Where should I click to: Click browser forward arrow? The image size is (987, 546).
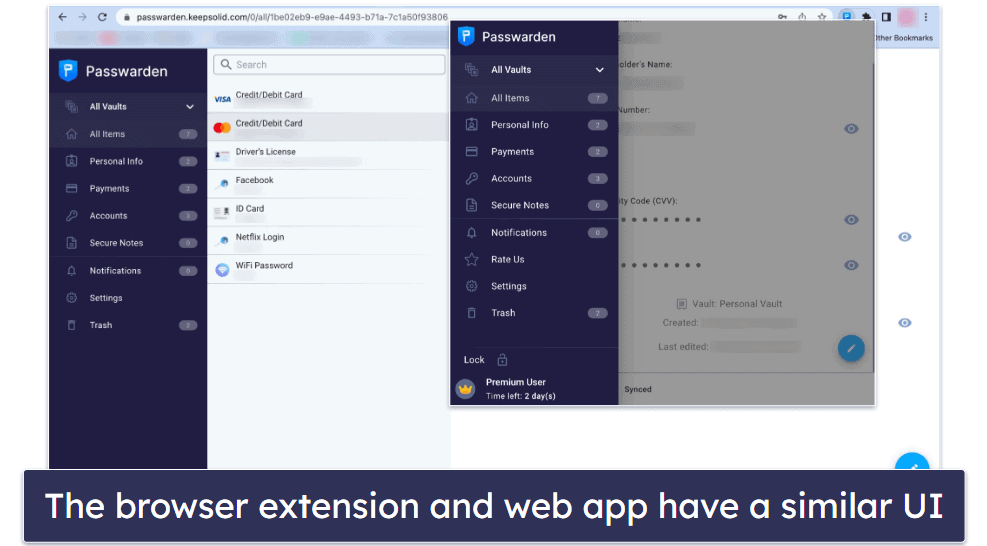(x=82, y=18)
